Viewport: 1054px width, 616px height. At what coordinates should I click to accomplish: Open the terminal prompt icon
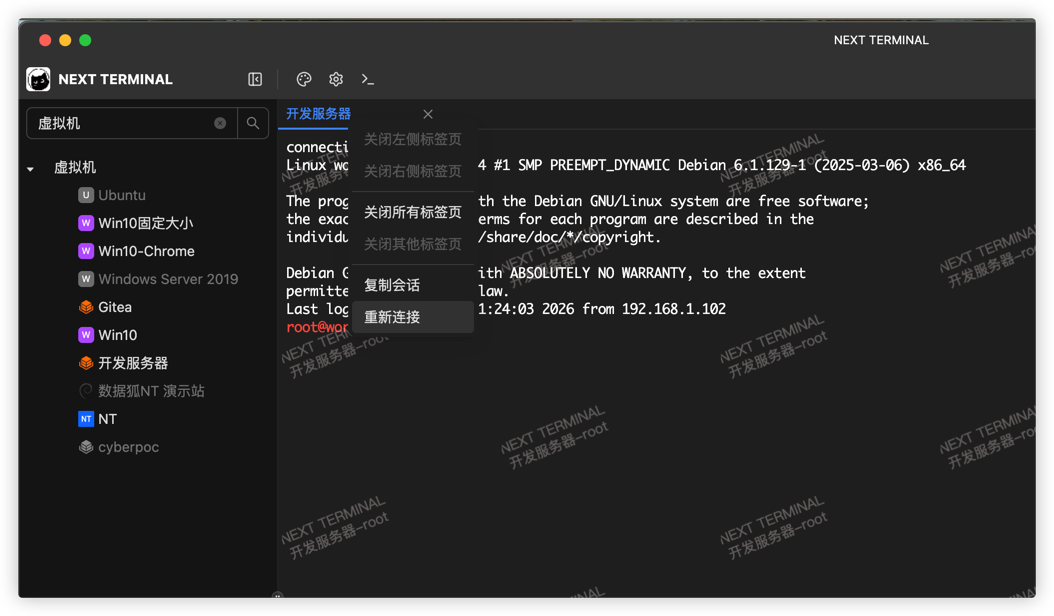pos(367,79)
